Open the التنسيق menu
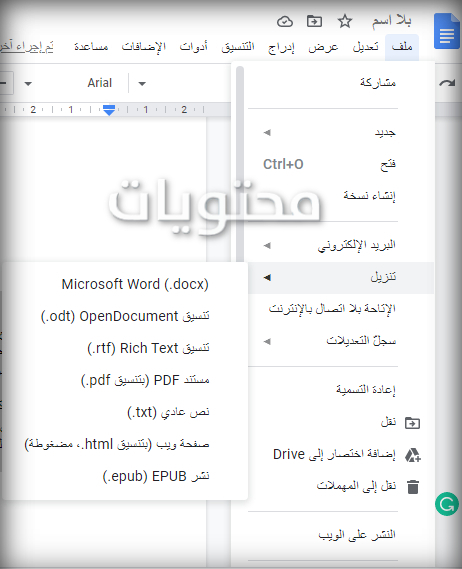Screen dimensions: 462x569 pos(238,47)
